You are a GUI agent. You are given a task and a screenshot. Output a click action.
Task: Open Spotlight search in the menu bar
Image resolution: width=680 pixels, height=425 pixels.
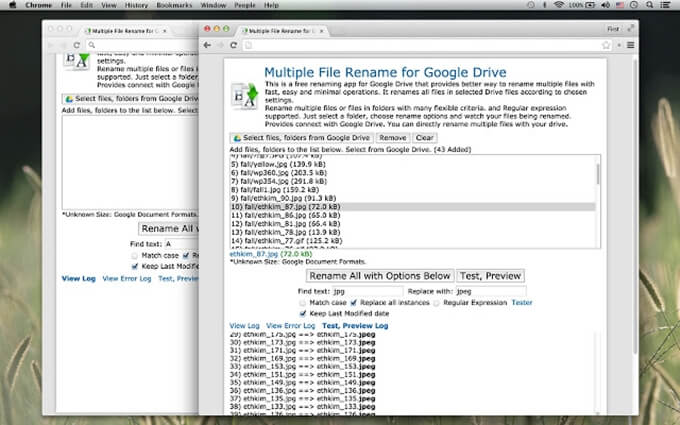[x=654, y=5]
